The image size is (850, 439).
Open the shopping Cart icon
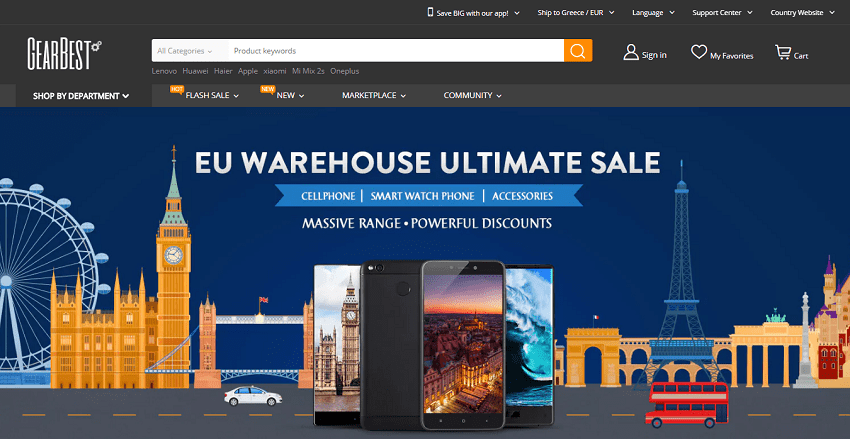tap(783, 53)
